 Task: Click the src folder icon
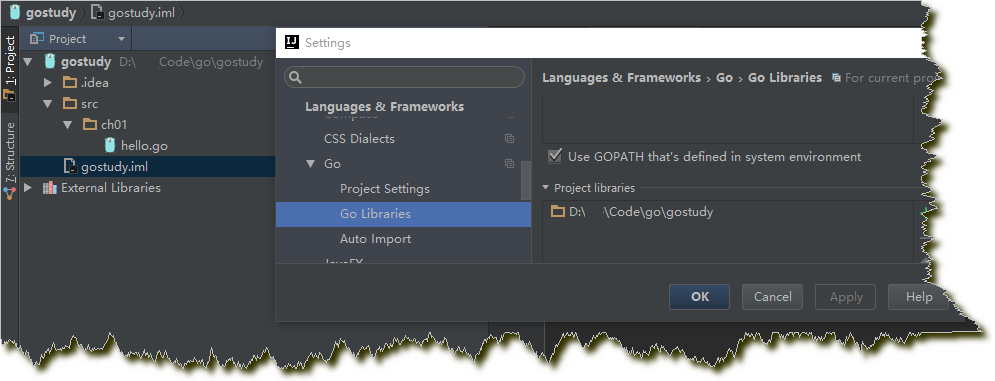click(x=70, y=104)
